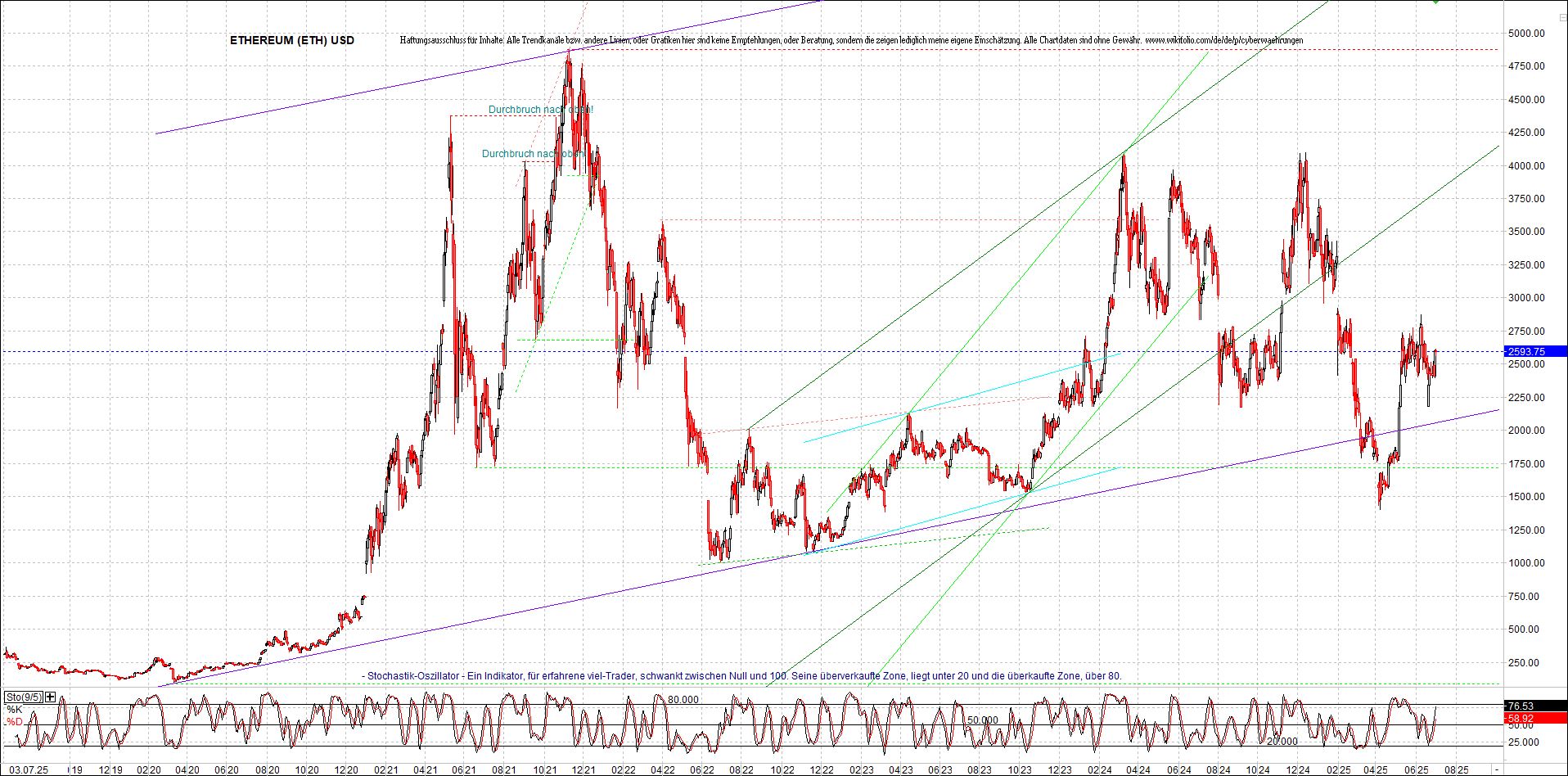Select the red %D legend label

click(x=15, y=722)
